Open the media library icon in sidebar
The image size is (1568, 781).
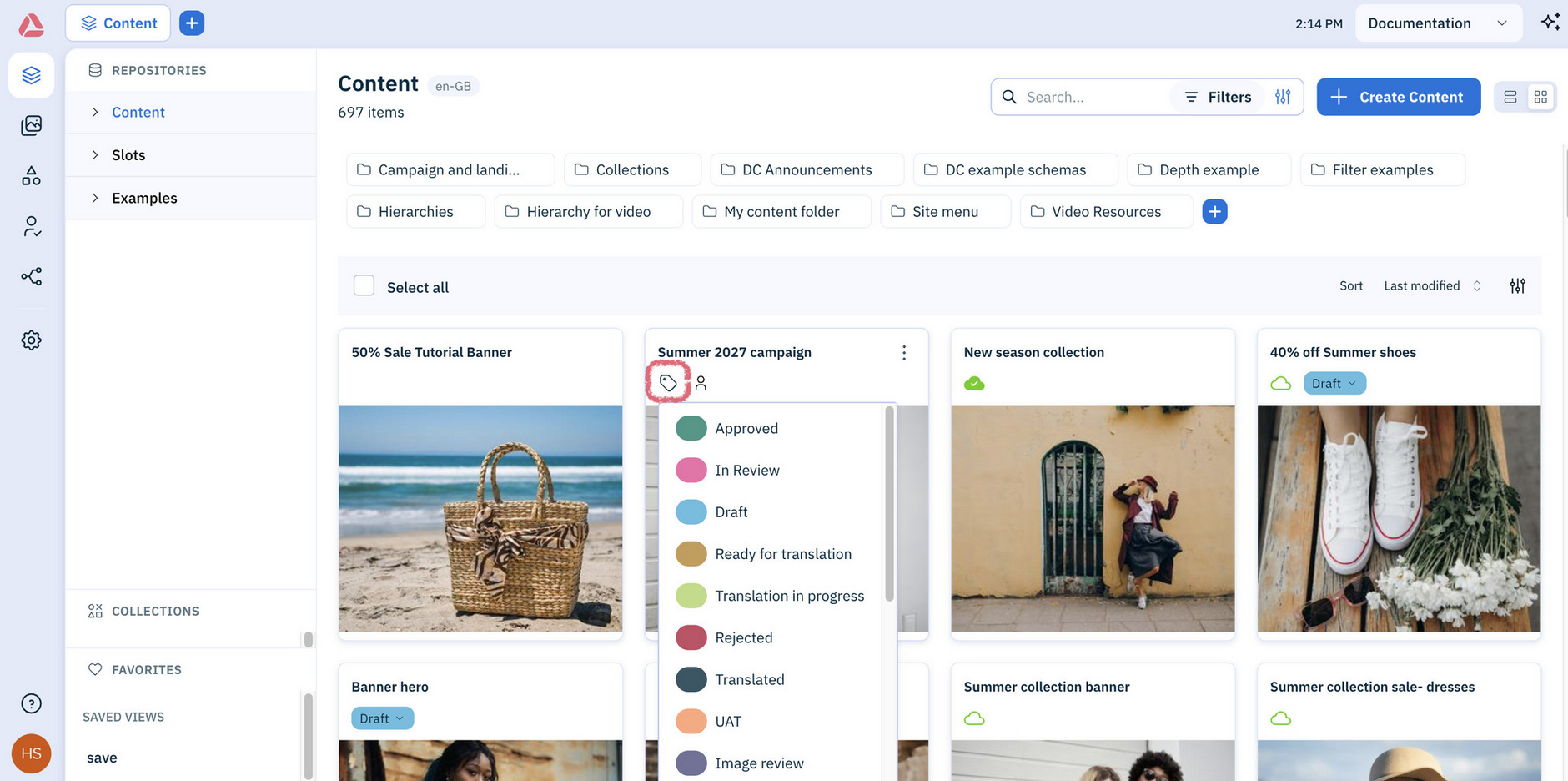(32, 125)
